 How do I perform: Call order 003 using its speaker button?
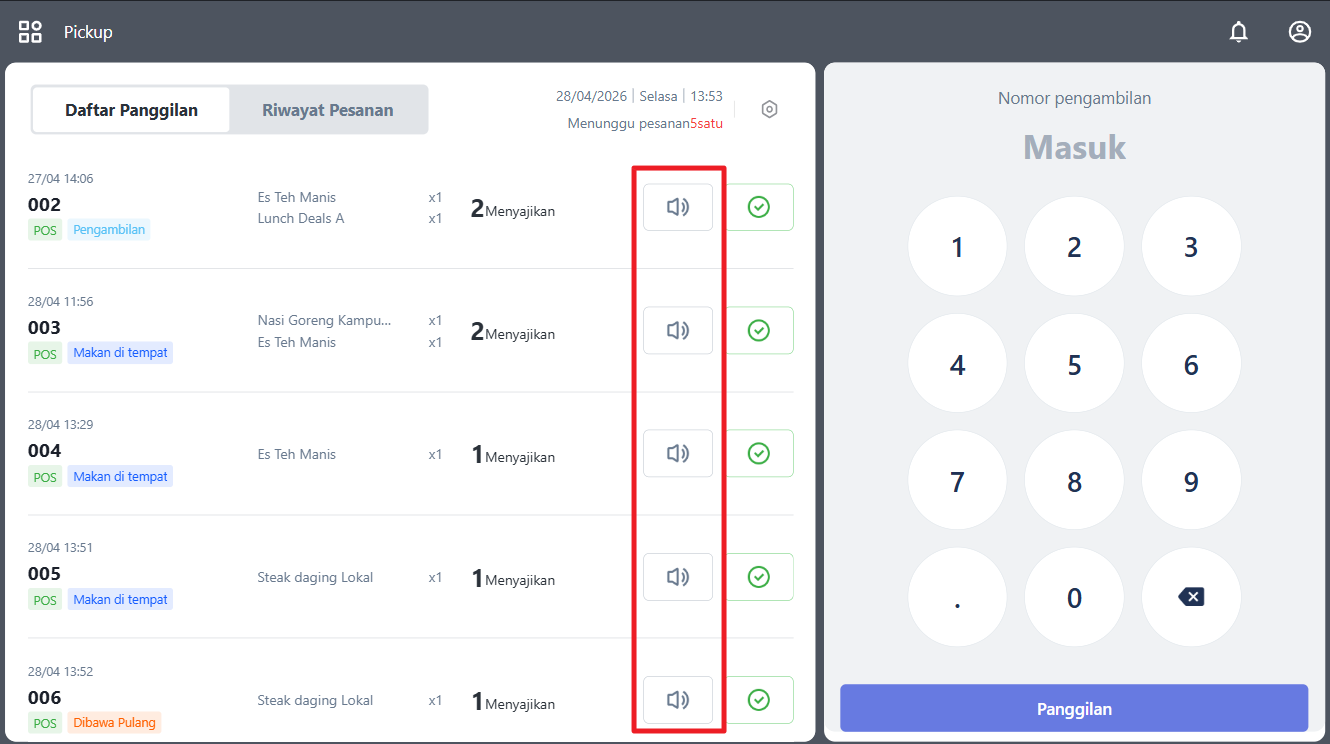click(678, 330)
